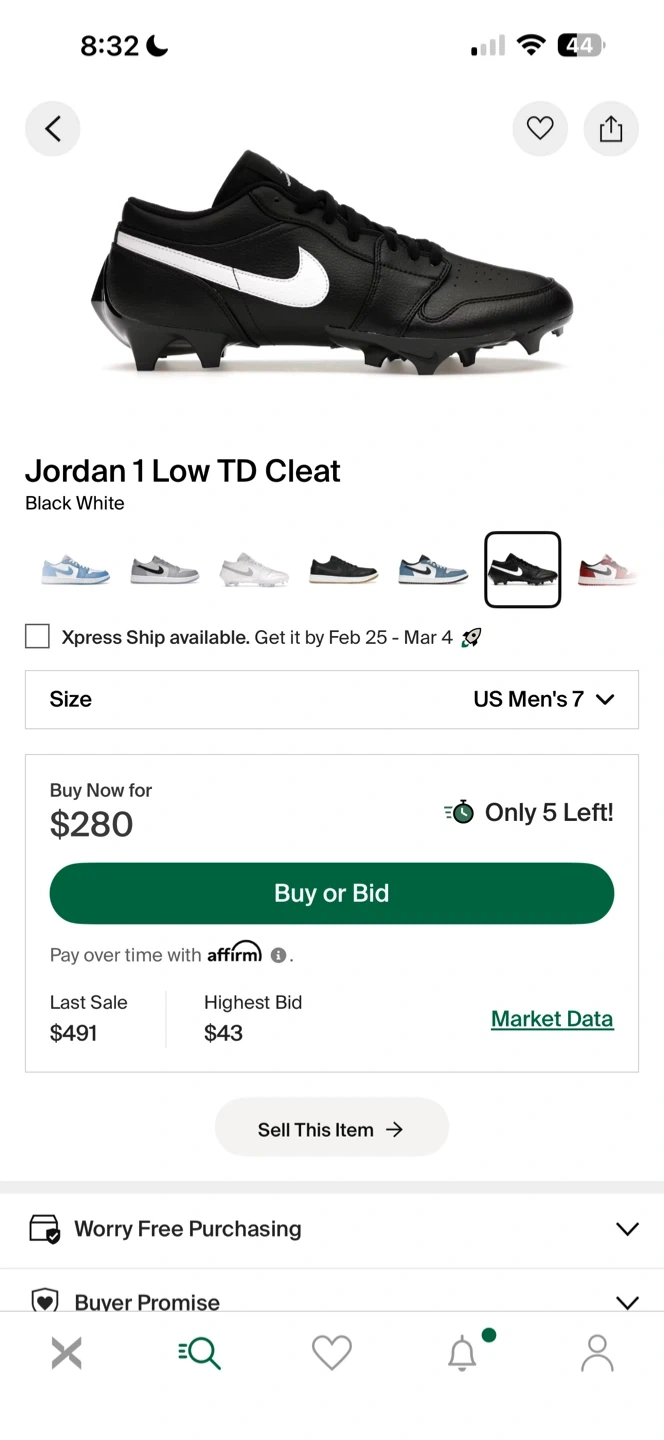Tap the Affirm info icon
The width and height of the screenshot is (664, 1440).
coord(279,955)
